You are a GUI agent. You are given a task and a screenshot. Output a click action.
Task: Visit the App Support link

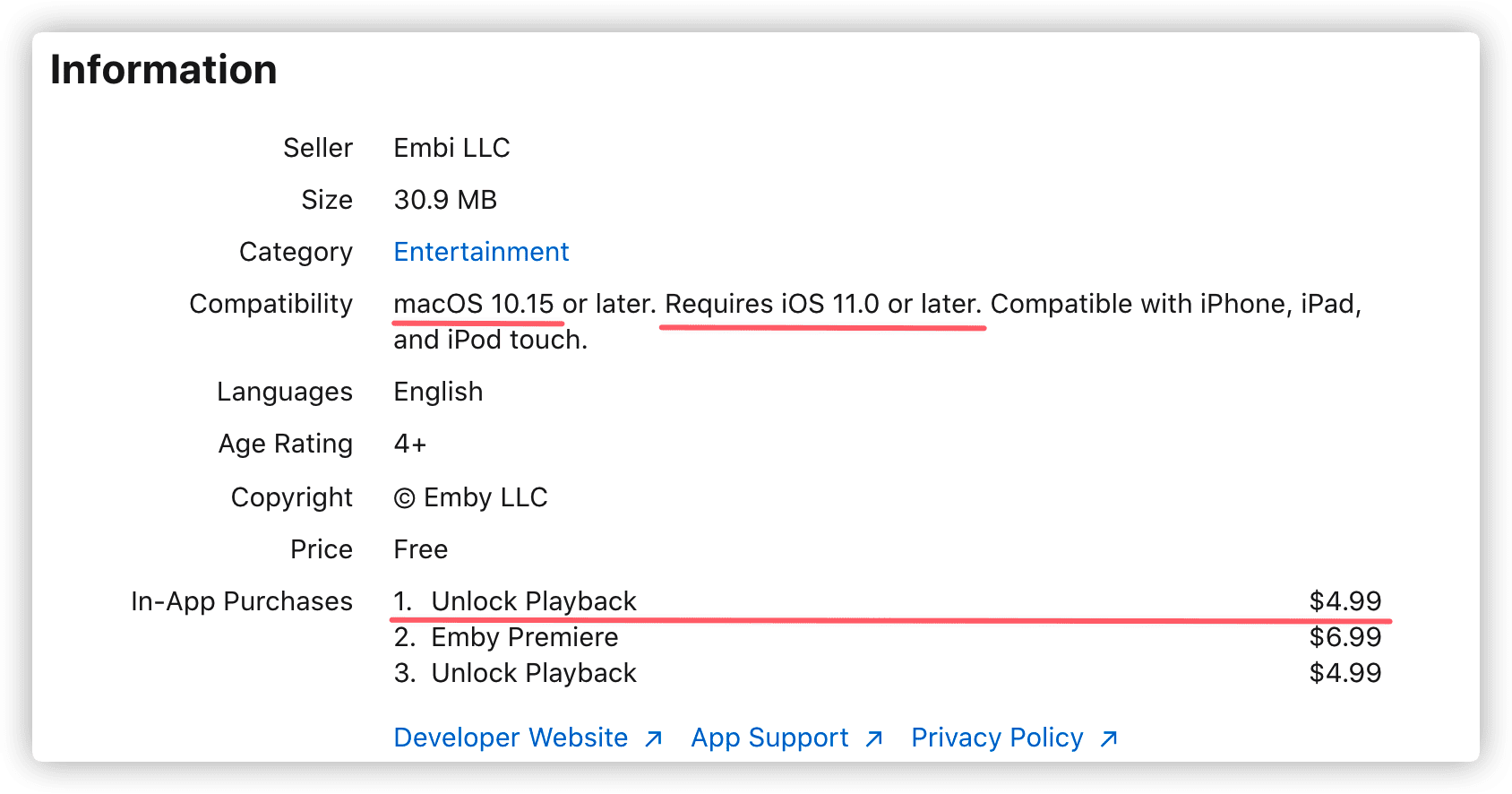pos(769,738)
